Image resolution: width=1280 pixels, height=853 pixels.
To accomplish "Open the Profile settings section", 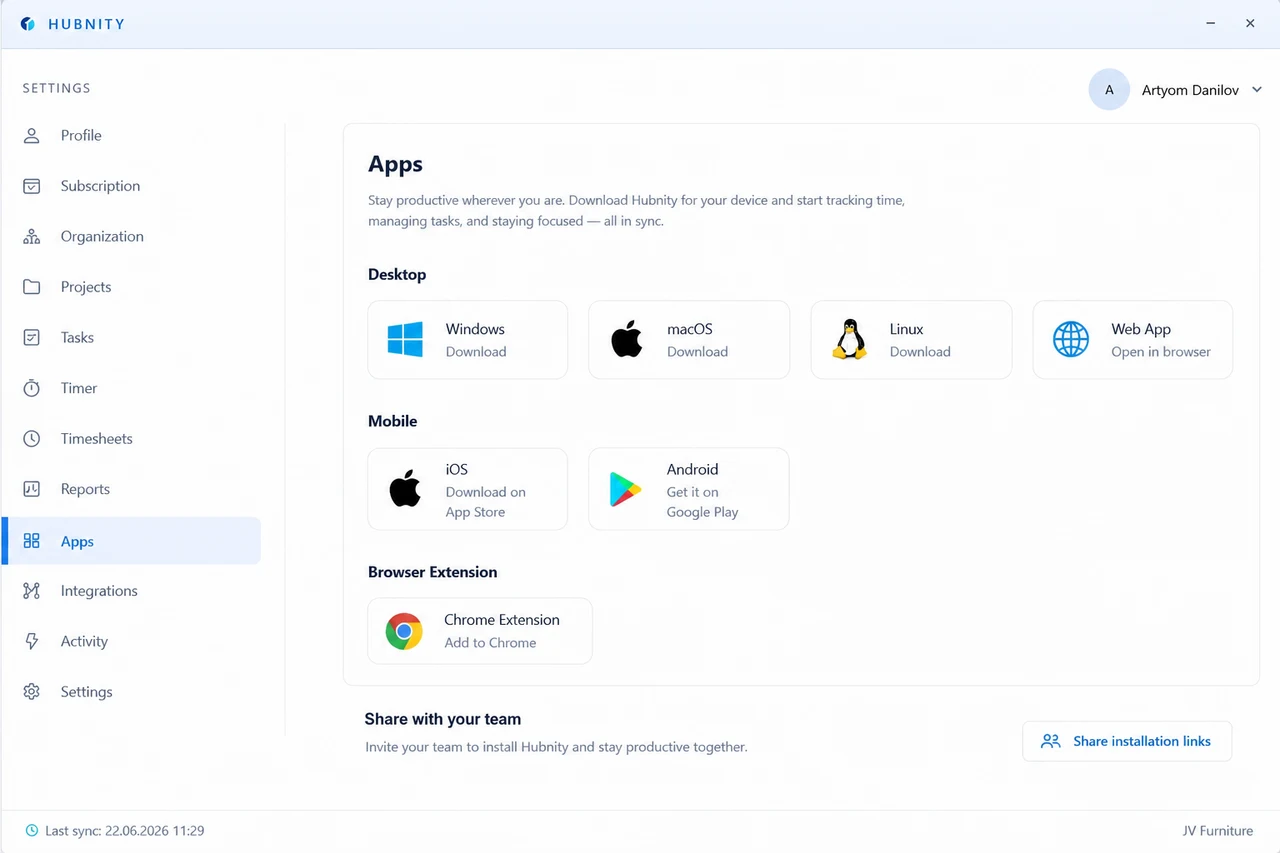I will (x=131, y=135).
